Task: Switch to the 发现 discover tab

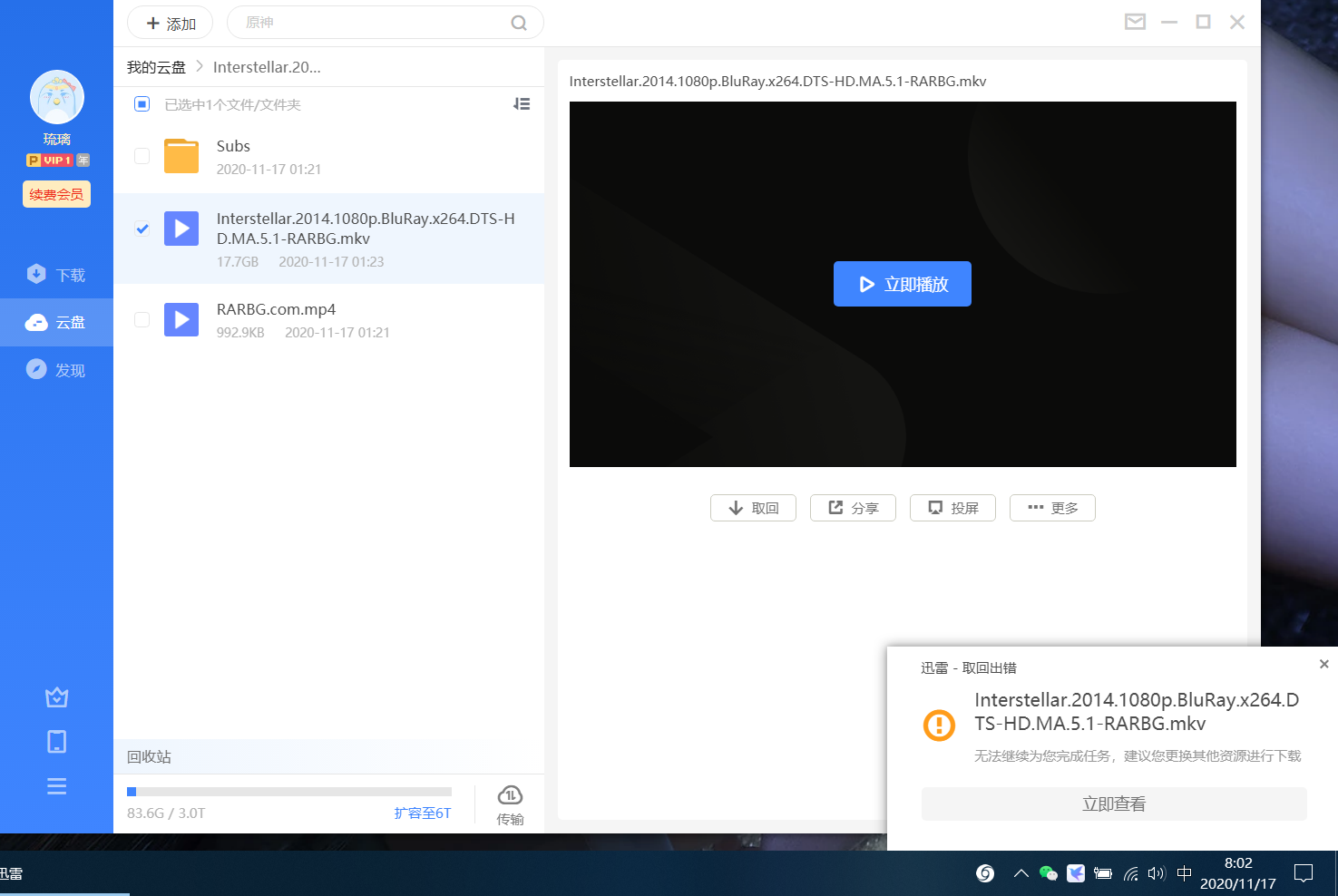Action: point(56,370)
